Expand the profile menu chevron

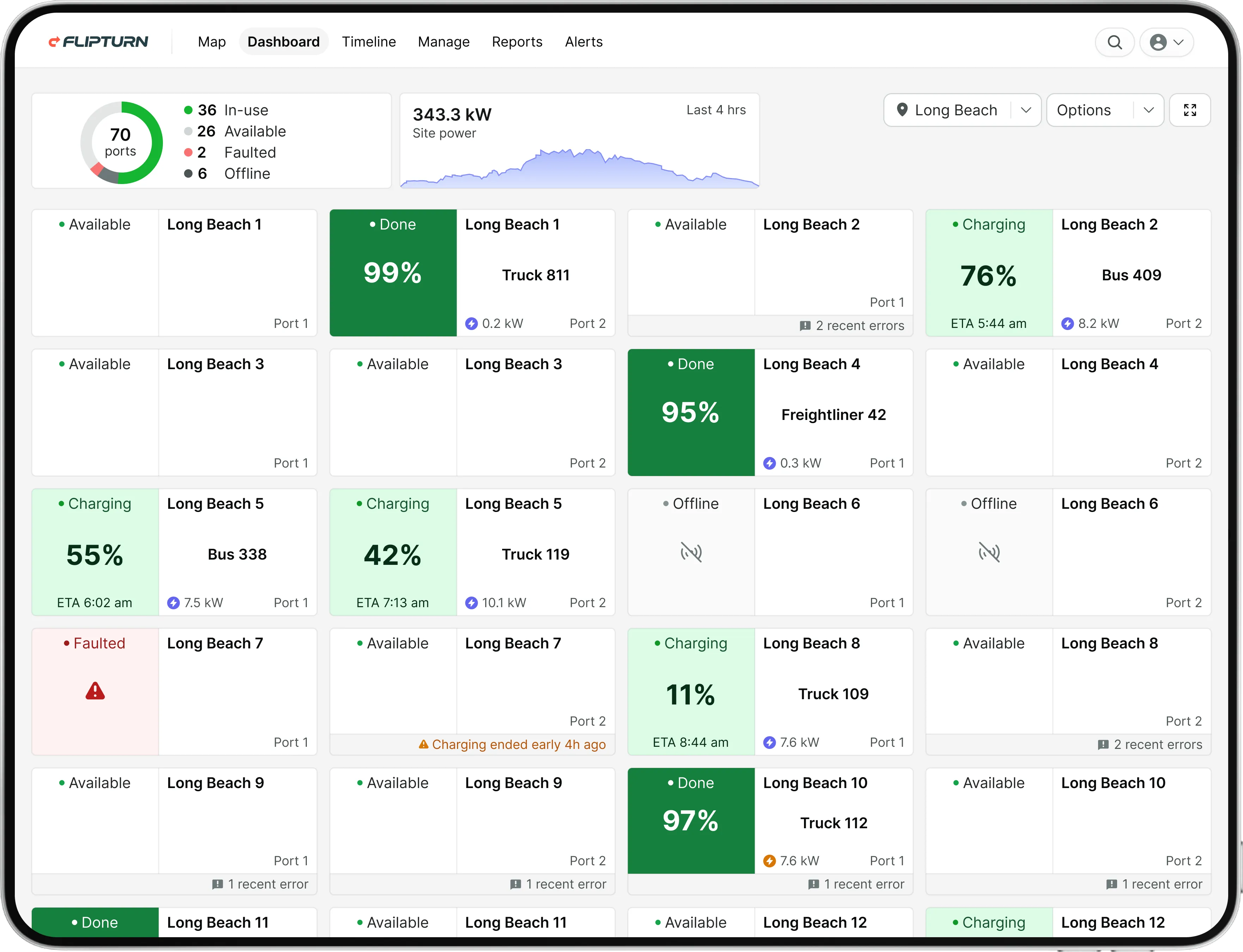click(1180, 42)
